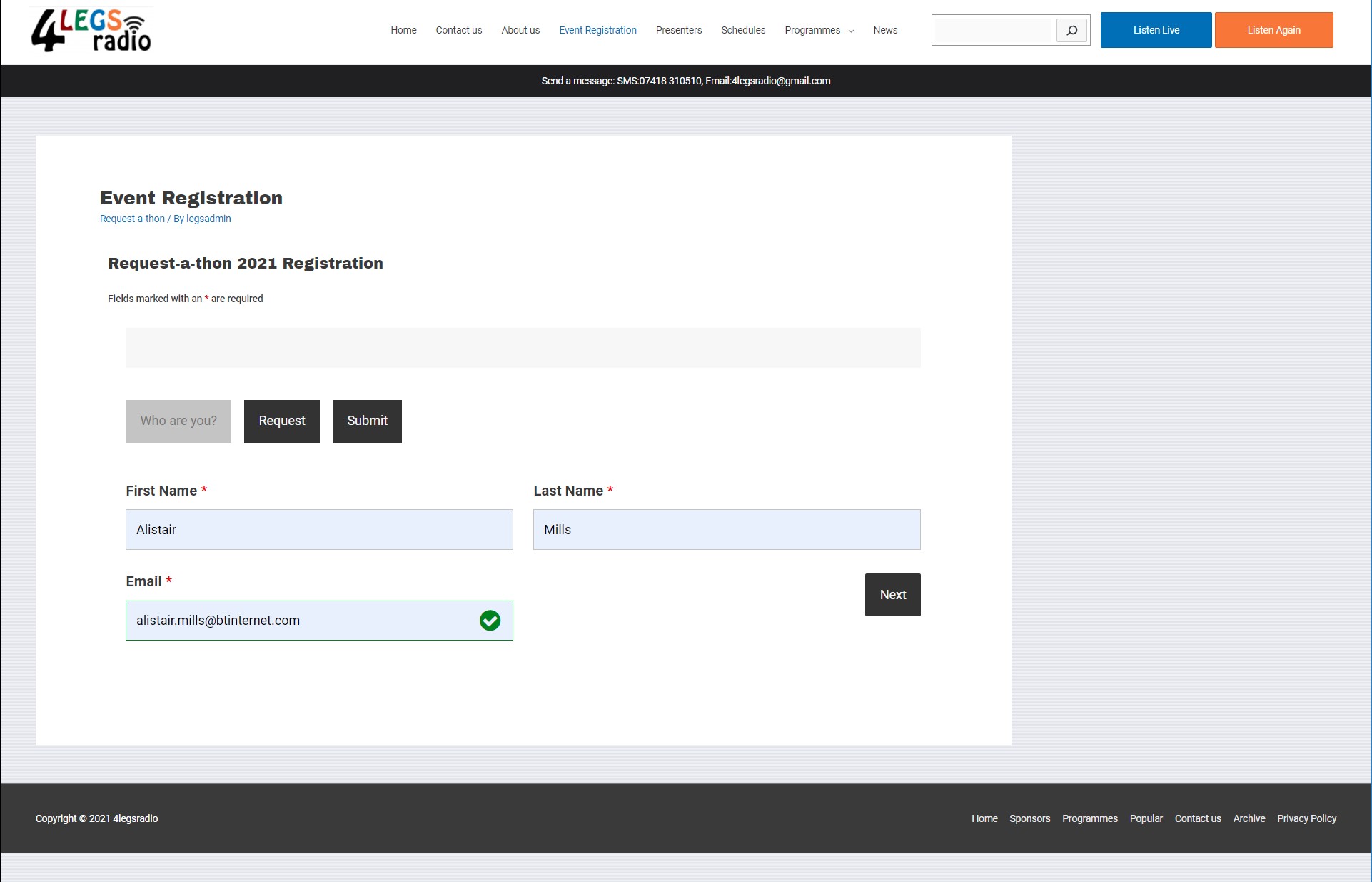
Task: Click the Next button
Action: click(892, 594)
